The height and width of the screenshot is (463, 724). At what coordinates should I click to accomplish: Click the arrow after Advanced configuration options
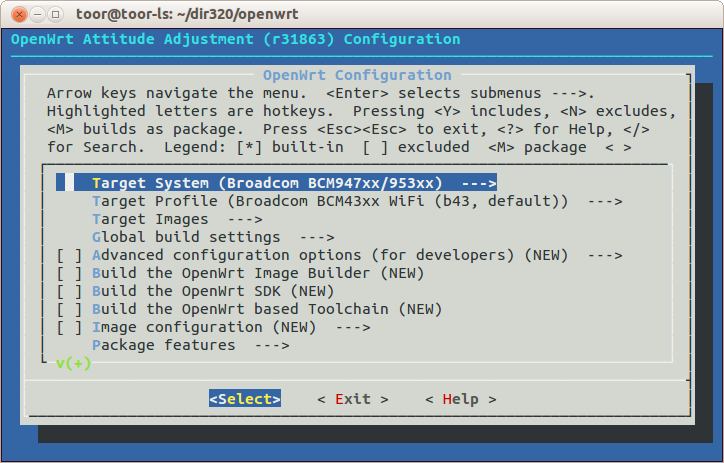(x=605, y=255)
